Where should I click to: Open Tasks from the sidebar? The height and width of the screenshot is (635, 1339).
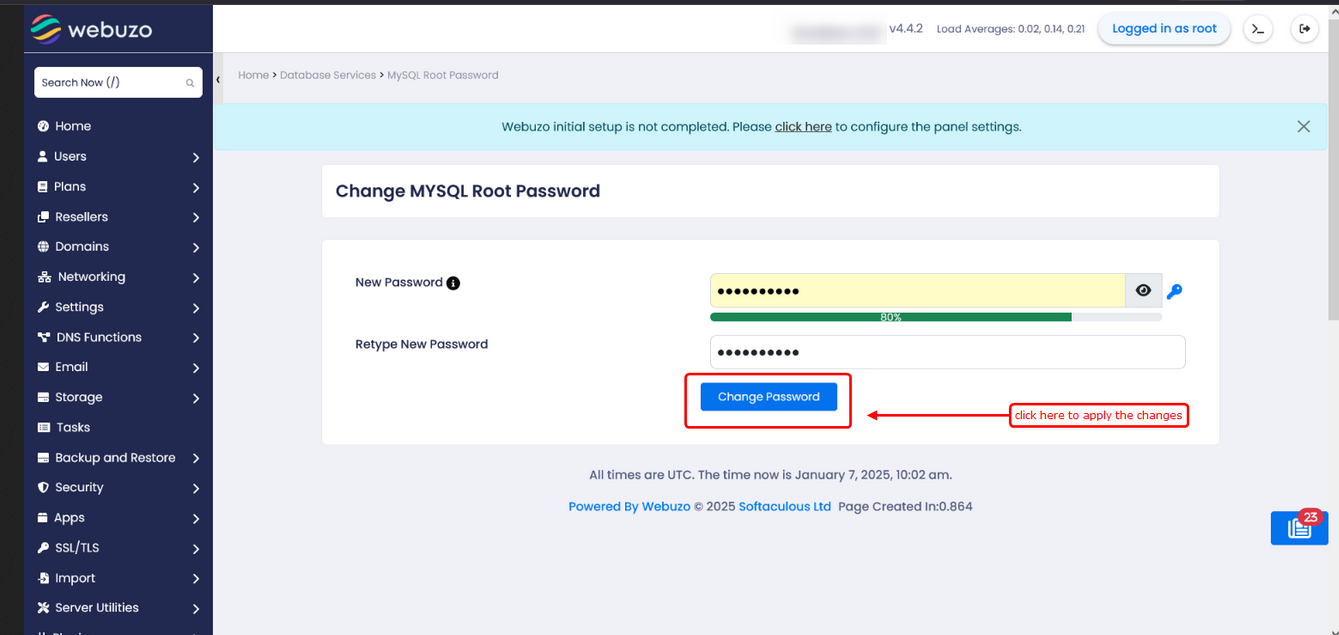pos(72,428)
